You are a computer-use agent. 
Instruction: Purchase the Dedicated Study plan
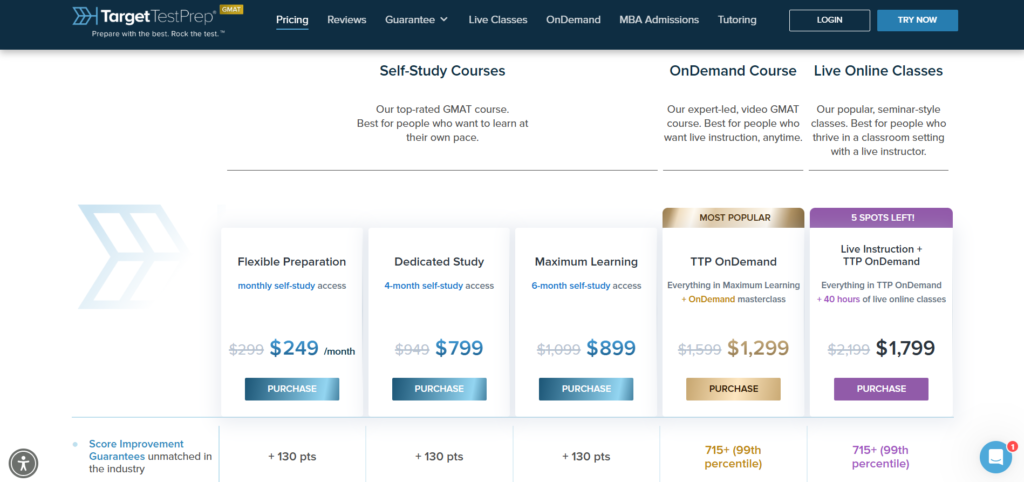439,389
